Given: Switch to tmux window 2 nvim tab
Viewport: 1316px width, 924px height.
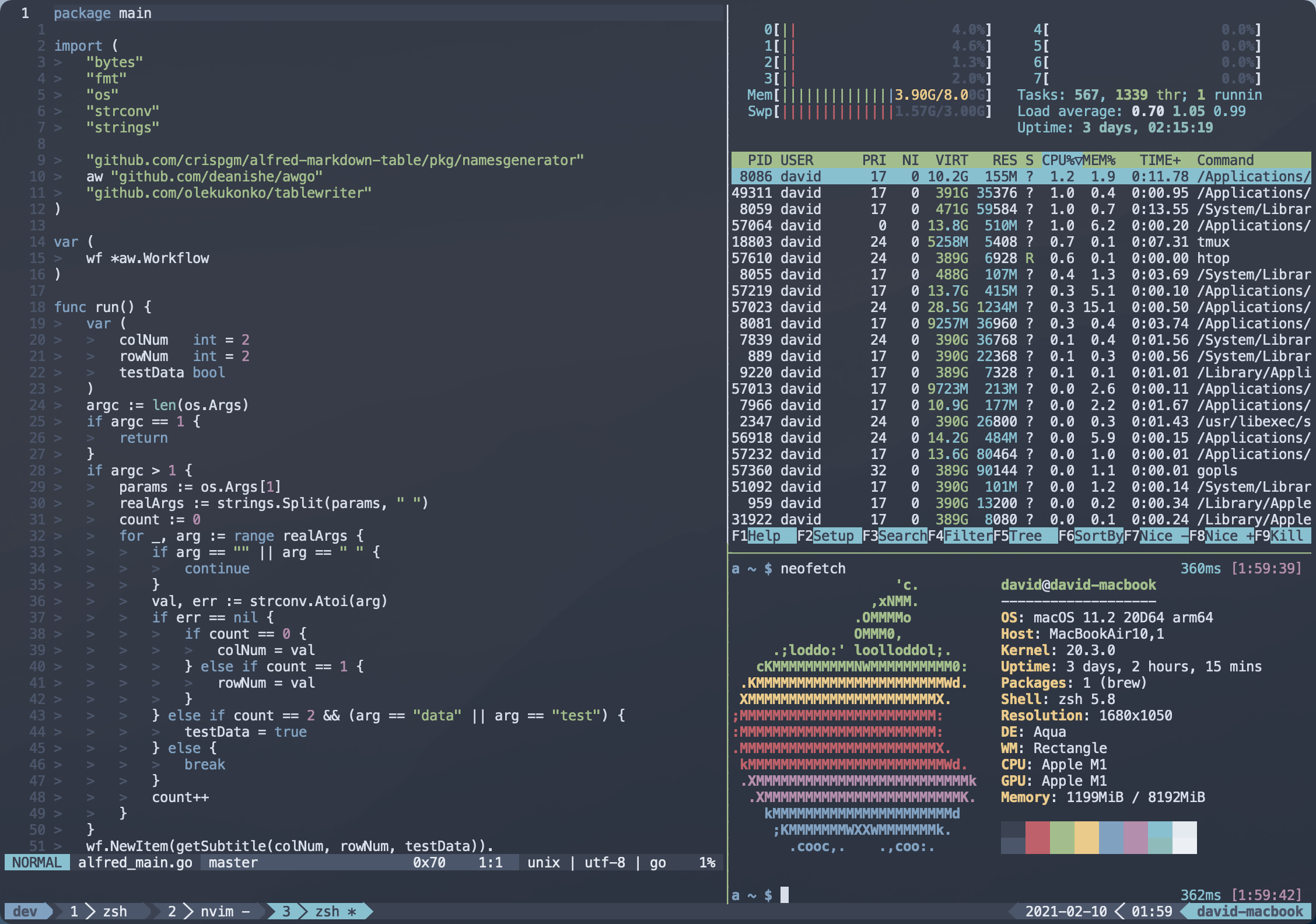Looking at the screenshot, I should click(x=210, y=911).
